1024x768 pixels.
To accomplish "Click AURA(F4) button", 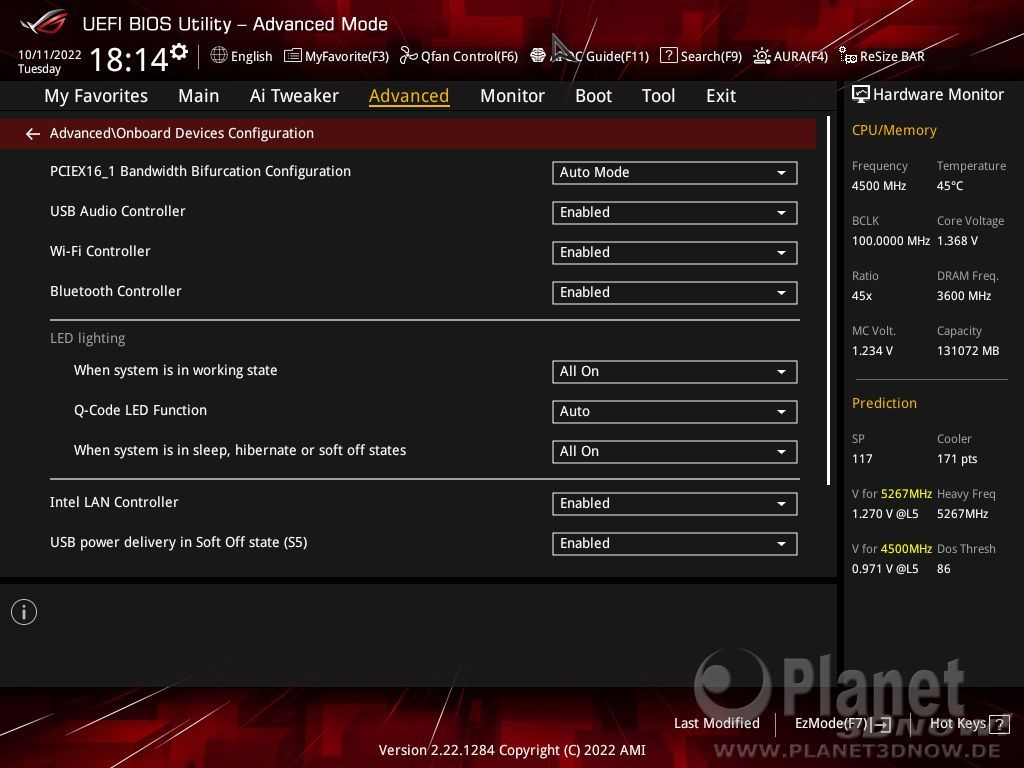I will click(790, 56).
